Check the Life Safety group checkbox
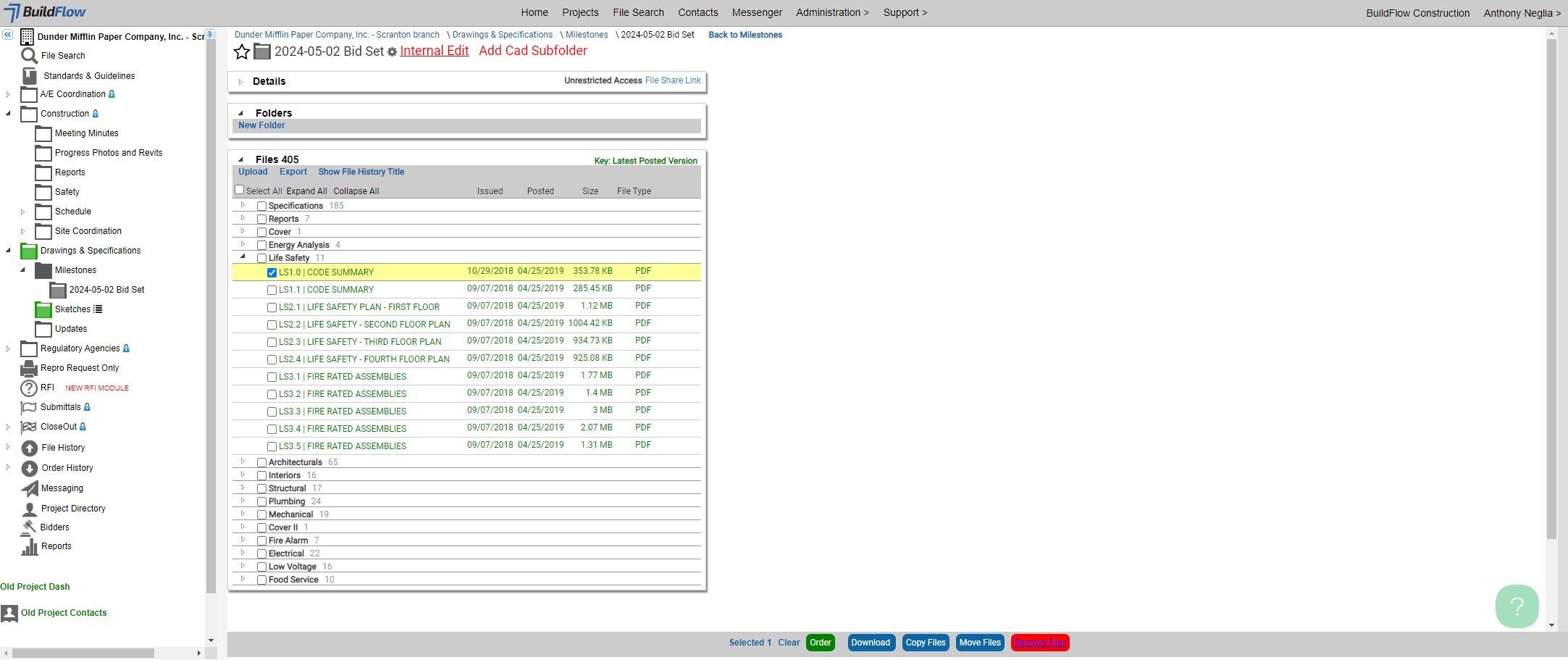 point(261,259)
